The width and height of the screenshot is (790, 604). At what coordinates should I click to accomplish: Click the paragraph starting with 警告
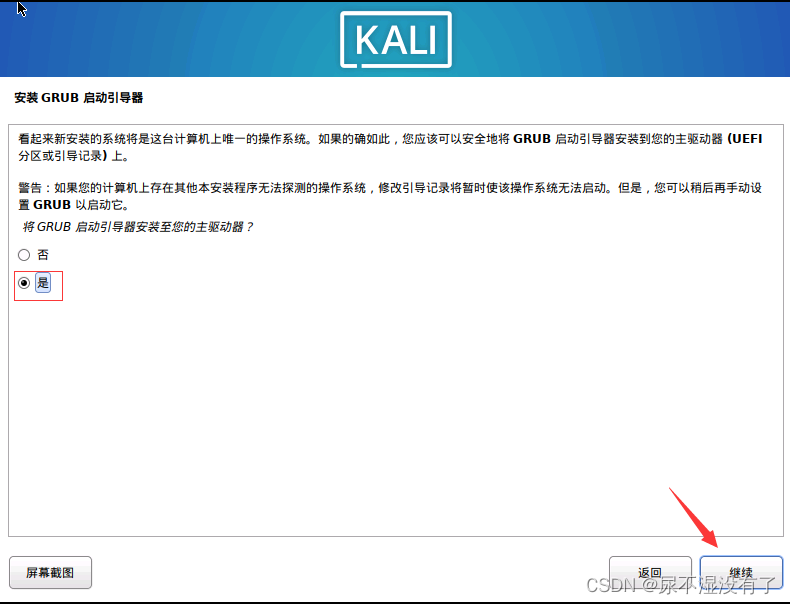(x=390, y=196)
